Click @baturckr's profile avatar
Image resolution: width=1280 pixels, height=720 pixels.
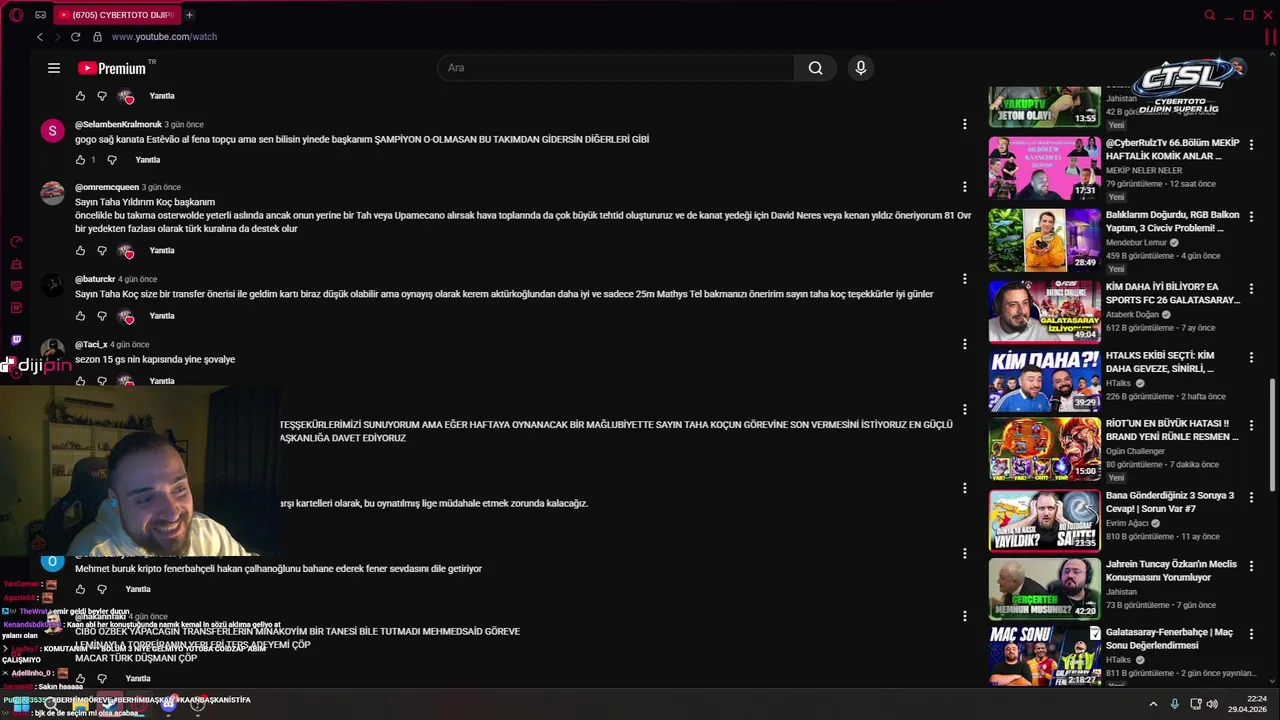click(x=52, y=285)
